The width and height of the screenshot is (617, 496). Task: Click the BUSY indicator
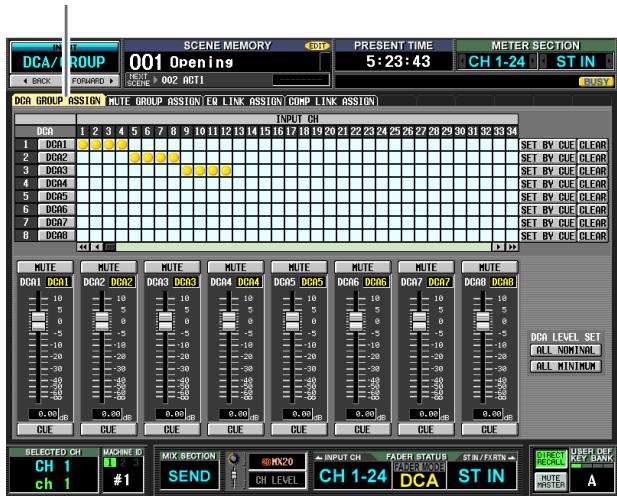click(x=596, y=82)
